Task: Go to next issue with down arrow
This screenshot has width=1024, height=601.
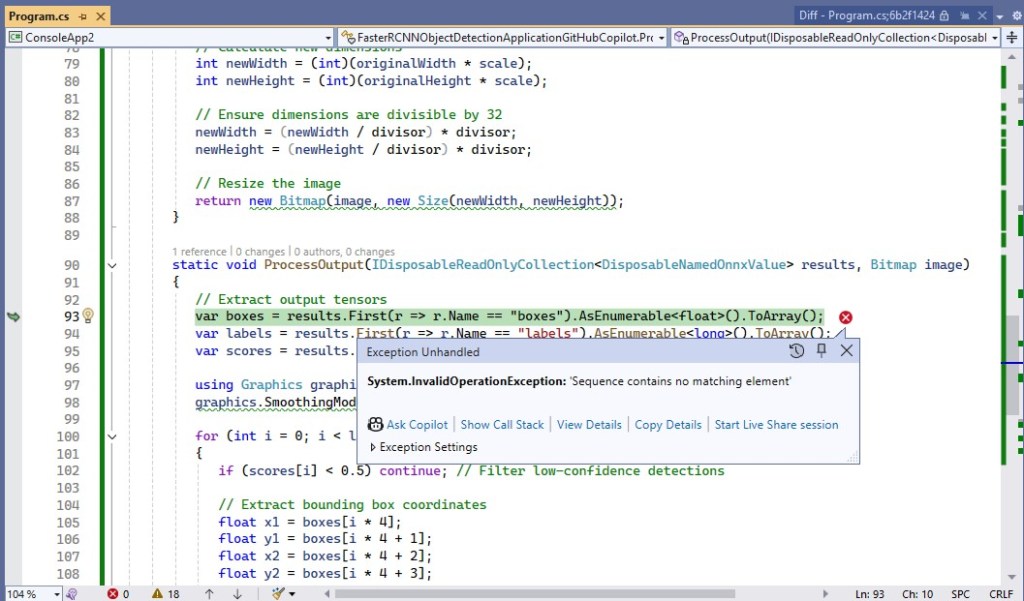Action: 237,594
